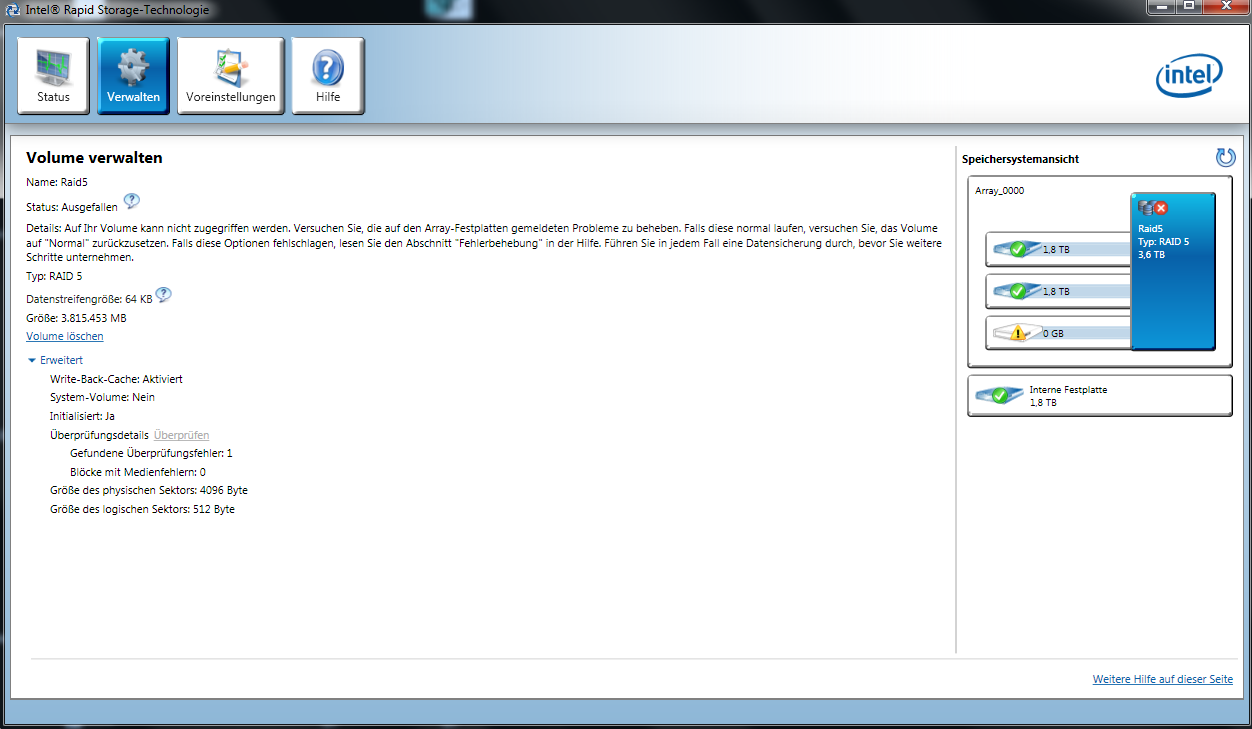Click the Array_0000 label
Image resolution: width=1252 pixels, height=729 pixels.
coord(999,191)
